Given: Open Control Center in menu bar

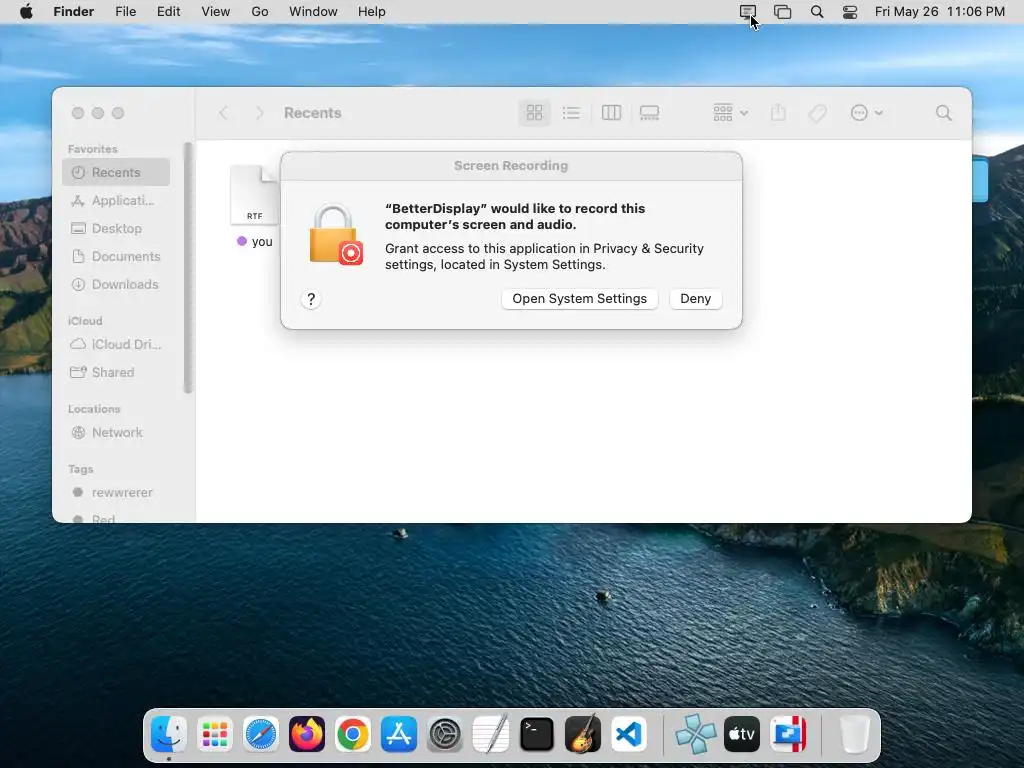Looking at the screenshot, I should point(850,12).
